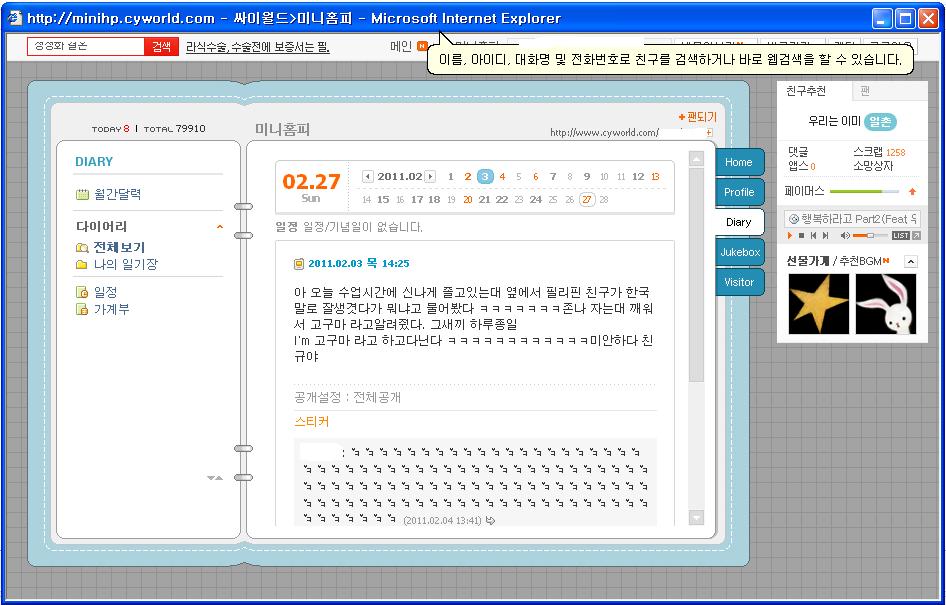The image size is (946, 605).
Task: Collapse the 선물가게 gift shop panel
Action: (x=912, y=261)
